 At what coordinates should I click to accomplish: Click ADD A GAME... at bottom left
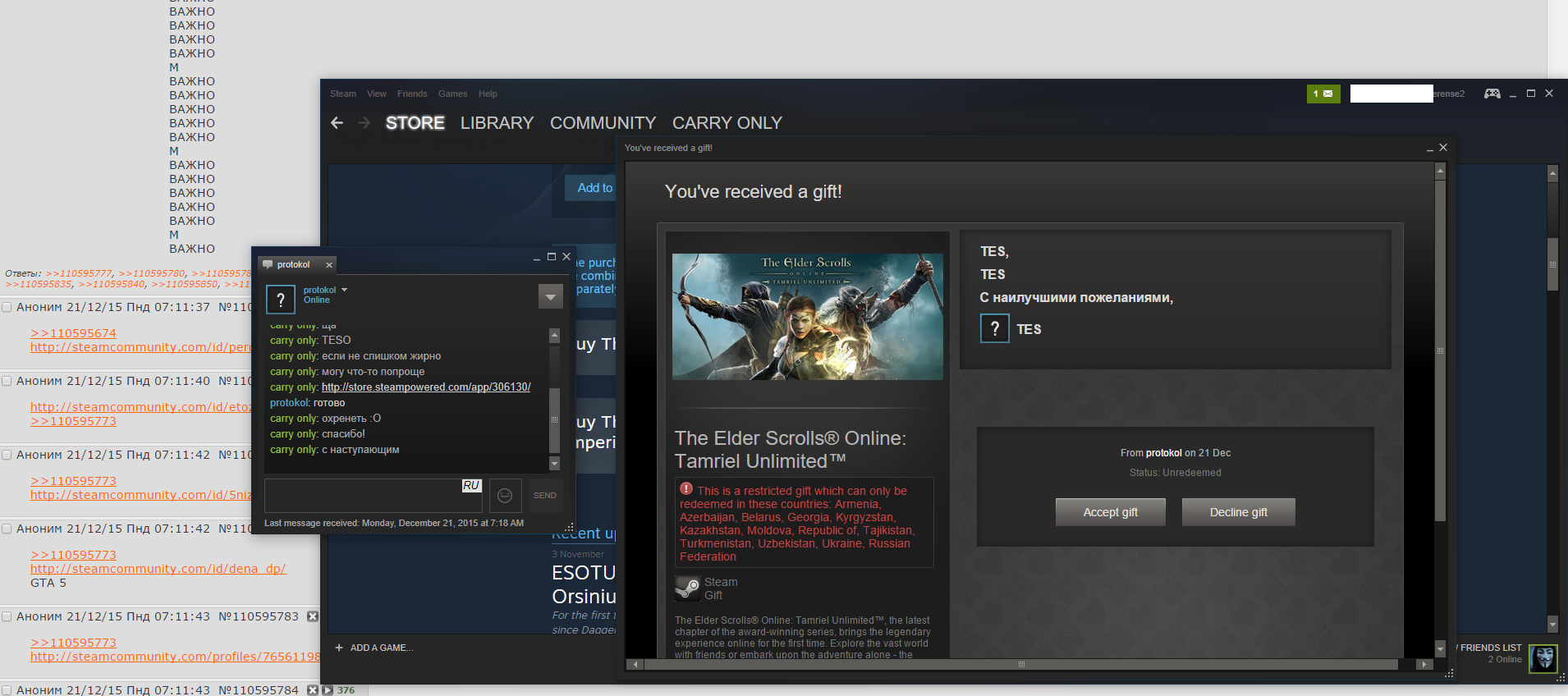[382, 648]
